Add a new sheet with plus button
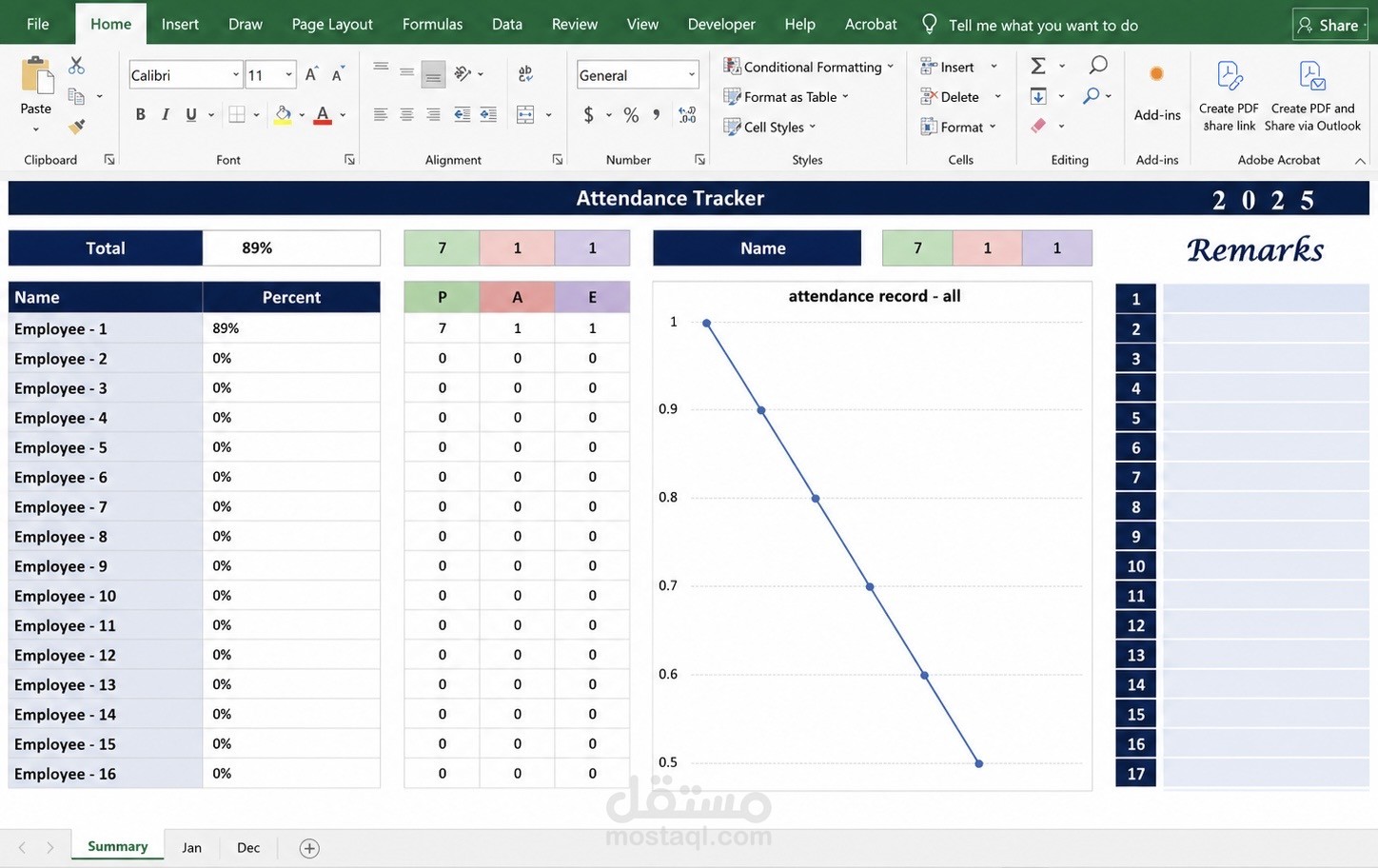The height and width of the screenshot is (868, 1378). coord(309,848)
